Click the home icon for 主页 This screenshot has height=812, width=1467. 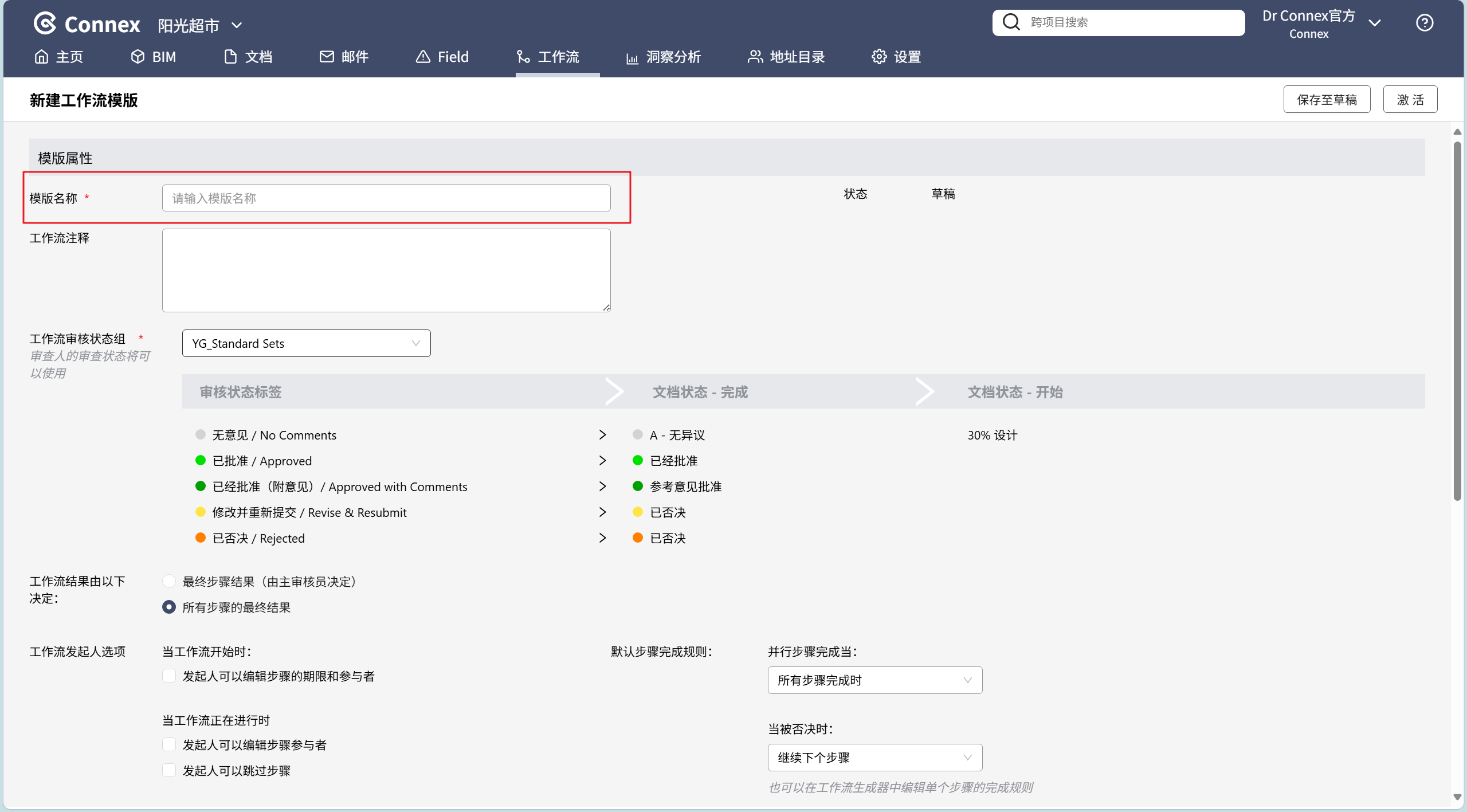click(x=41, y=57)
